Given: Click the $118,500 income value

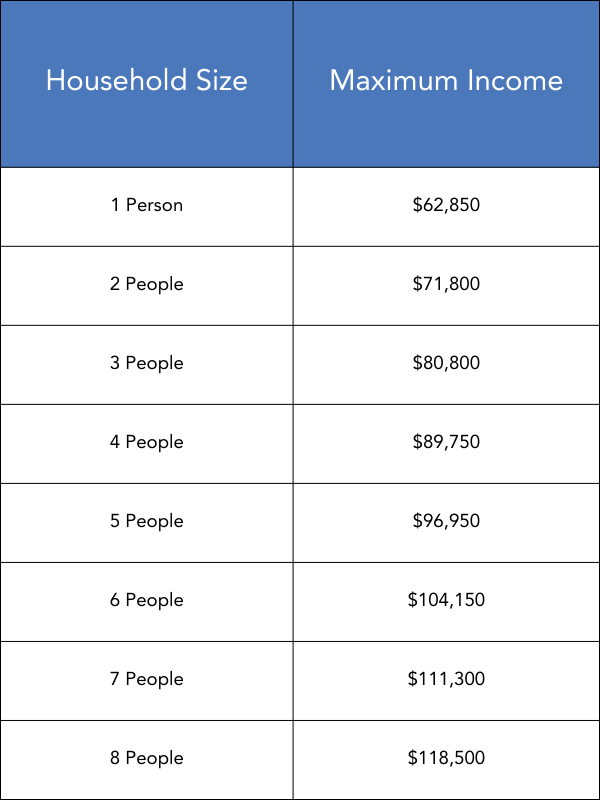Looking at the screenshot, I should coord(446,758).
